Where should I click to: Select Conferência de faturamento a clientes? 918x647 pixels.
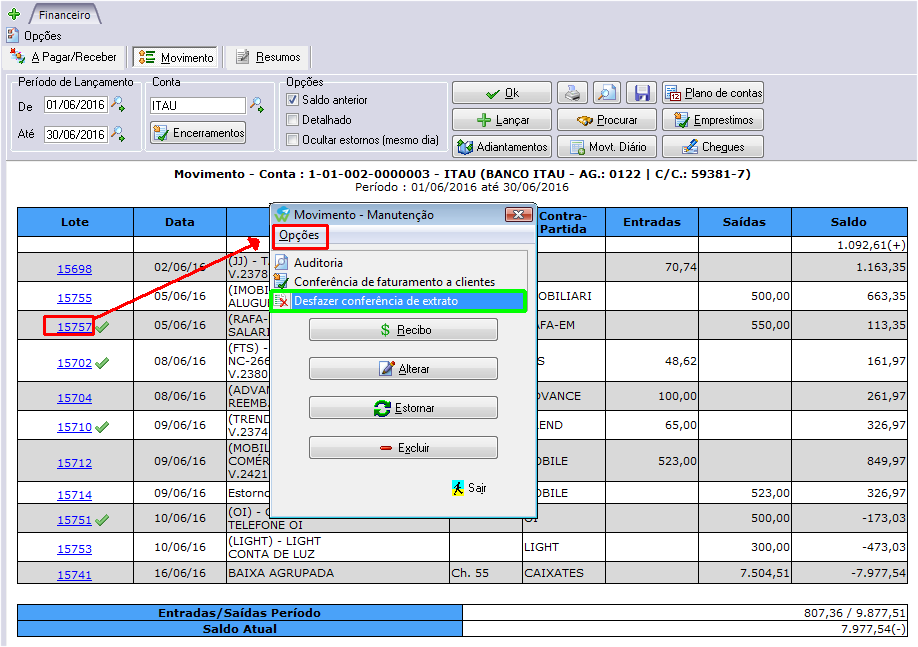pos(394,282)
